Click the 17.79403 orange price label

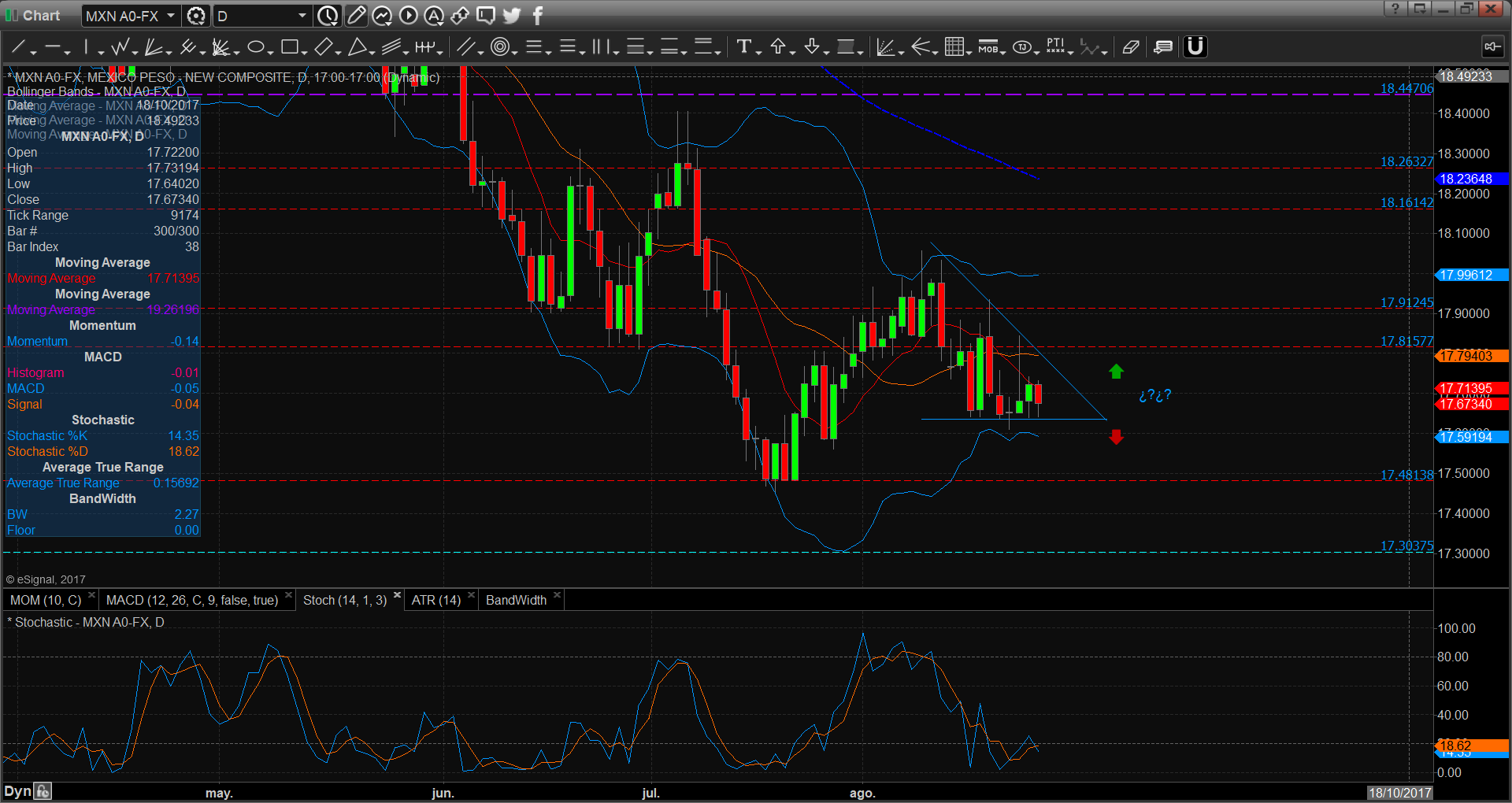[x=1473, y=356]
